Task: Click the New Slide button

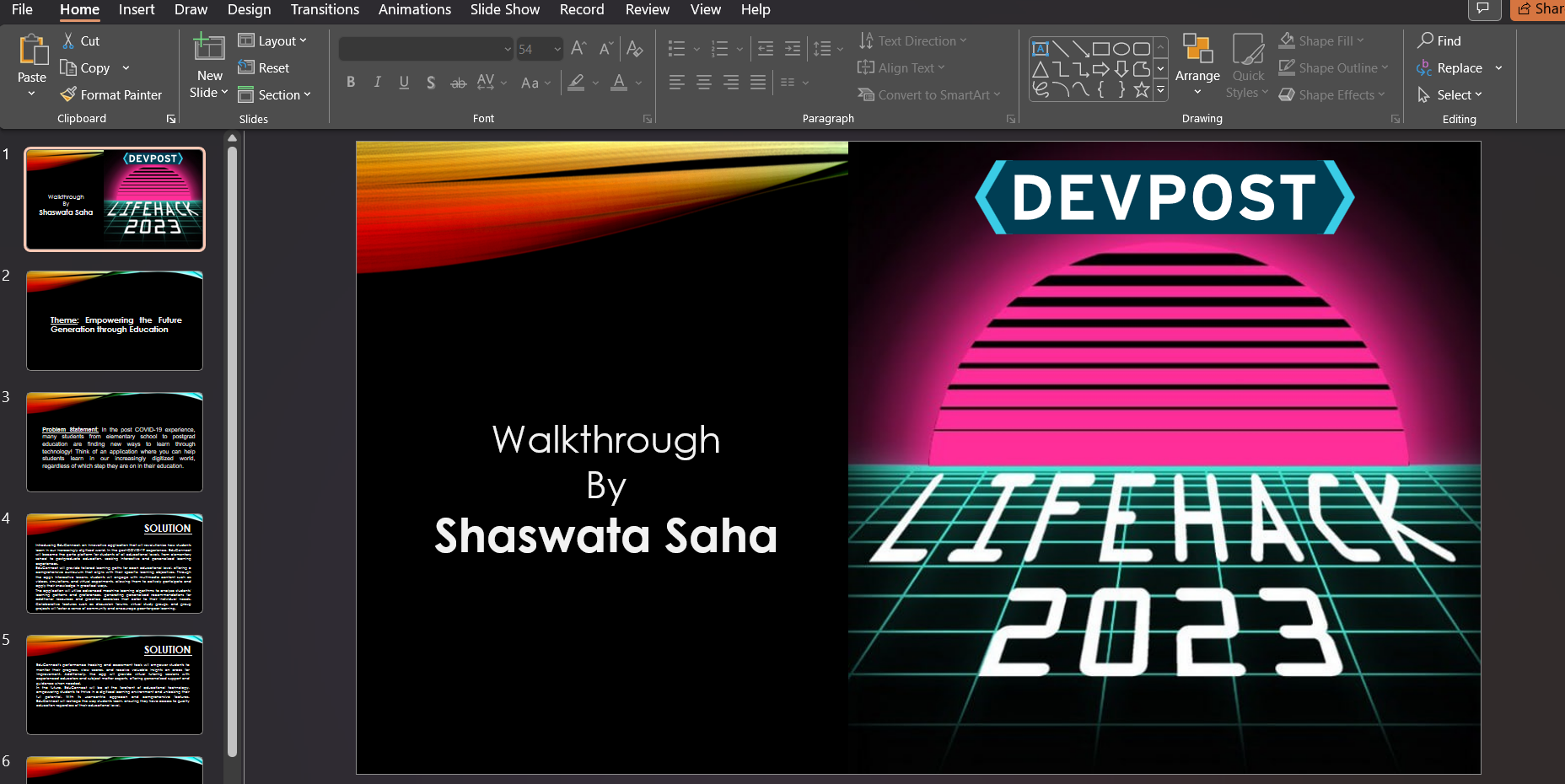Action: click(x=208, y=64)
